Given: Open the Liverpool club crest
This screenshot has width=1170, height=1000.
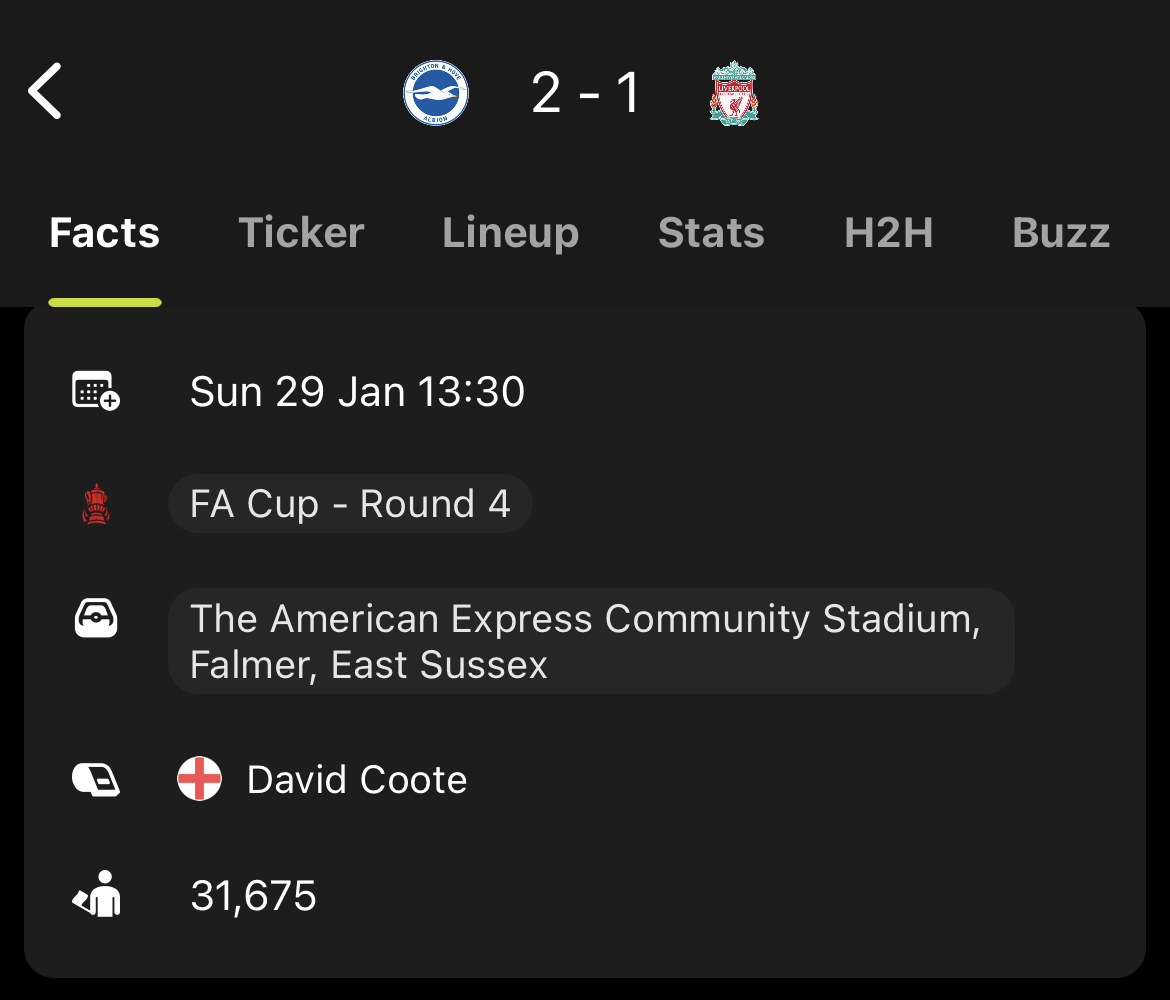Looking at the screenshot, I should pos(734,93).
